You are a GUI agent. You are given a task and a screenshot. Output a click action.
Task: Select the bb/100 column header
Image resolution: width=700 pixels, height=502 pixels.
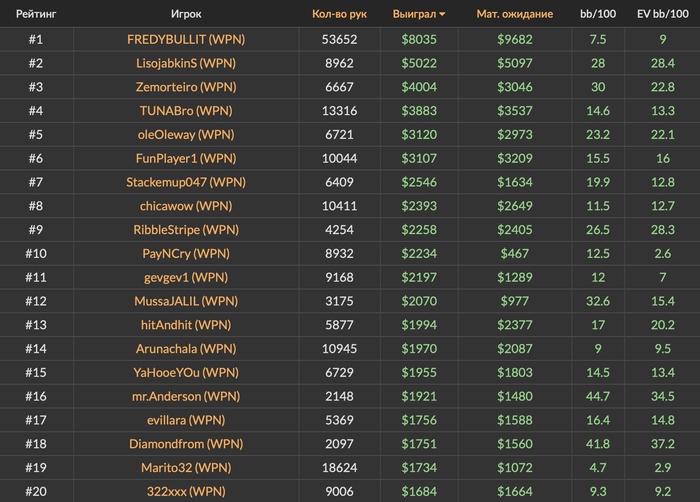[x=598, y=14]
